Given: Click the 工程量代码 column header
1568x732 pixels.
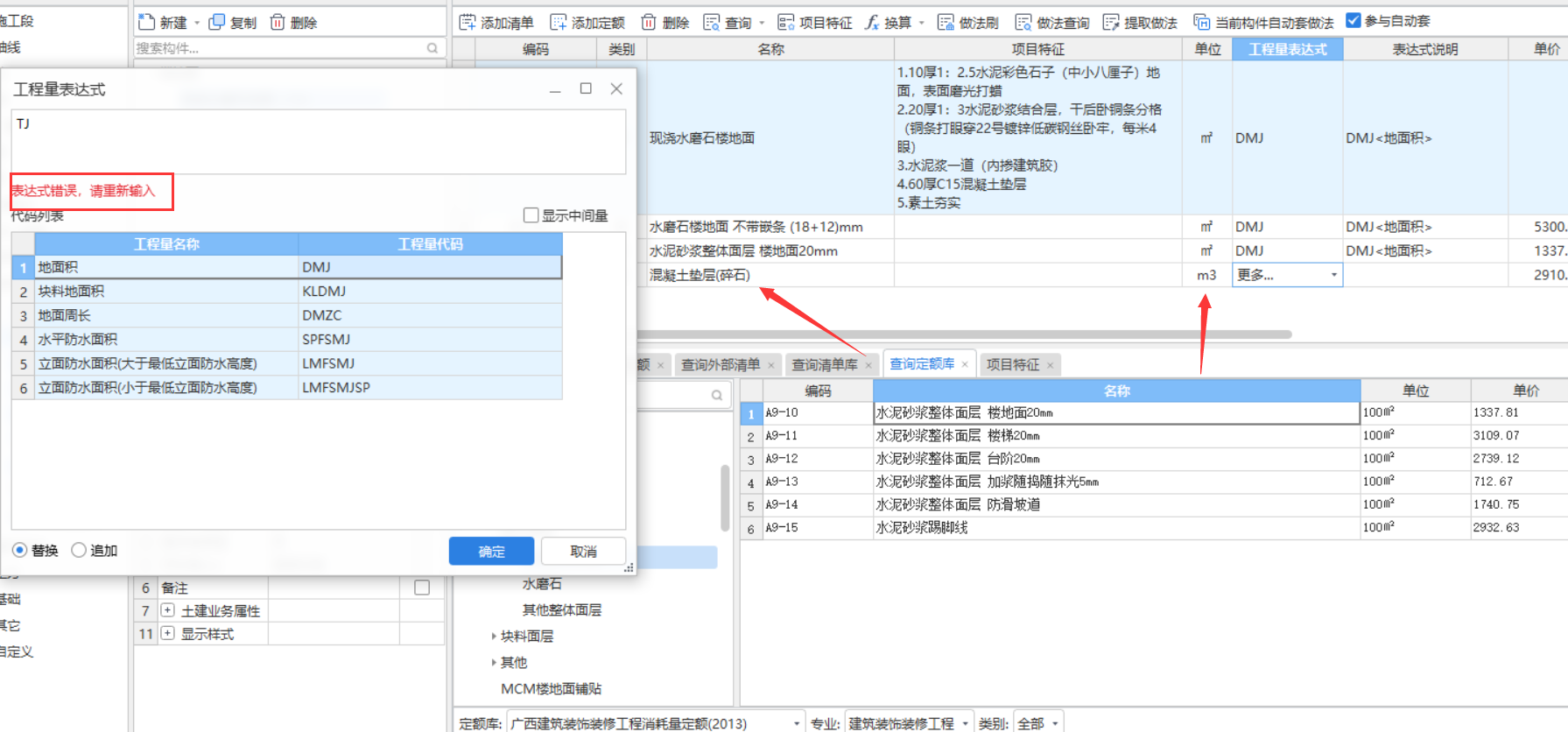Looking at the screenshot, I should [430, 243].
